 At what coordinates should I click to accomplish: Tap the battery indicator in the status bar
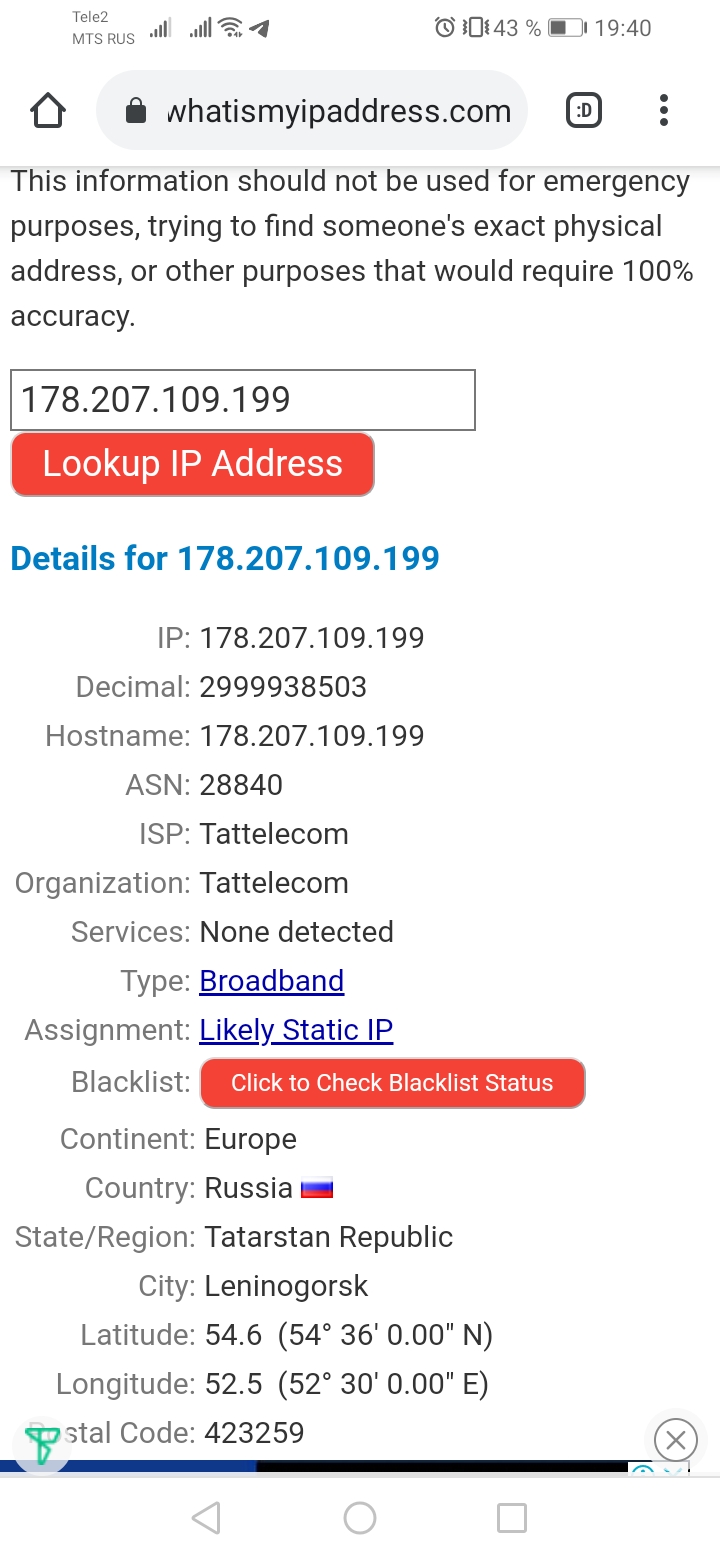[567, 28]
